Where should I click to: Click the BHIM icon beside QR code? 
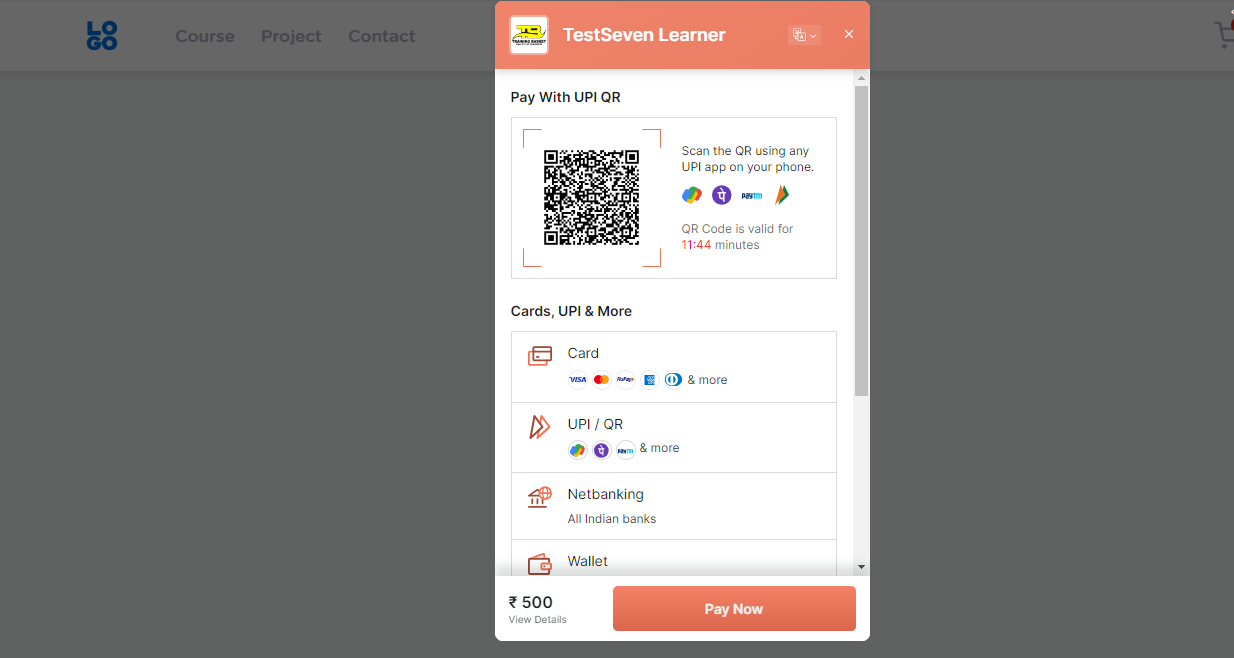point(781,195)
